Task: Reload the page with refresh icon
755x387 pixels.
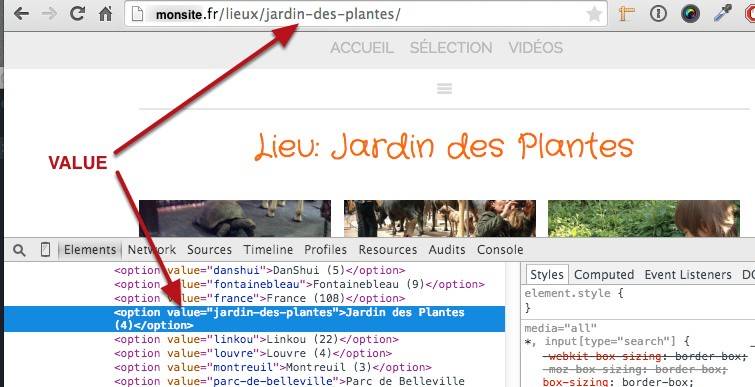Action: tap(77, 13)
